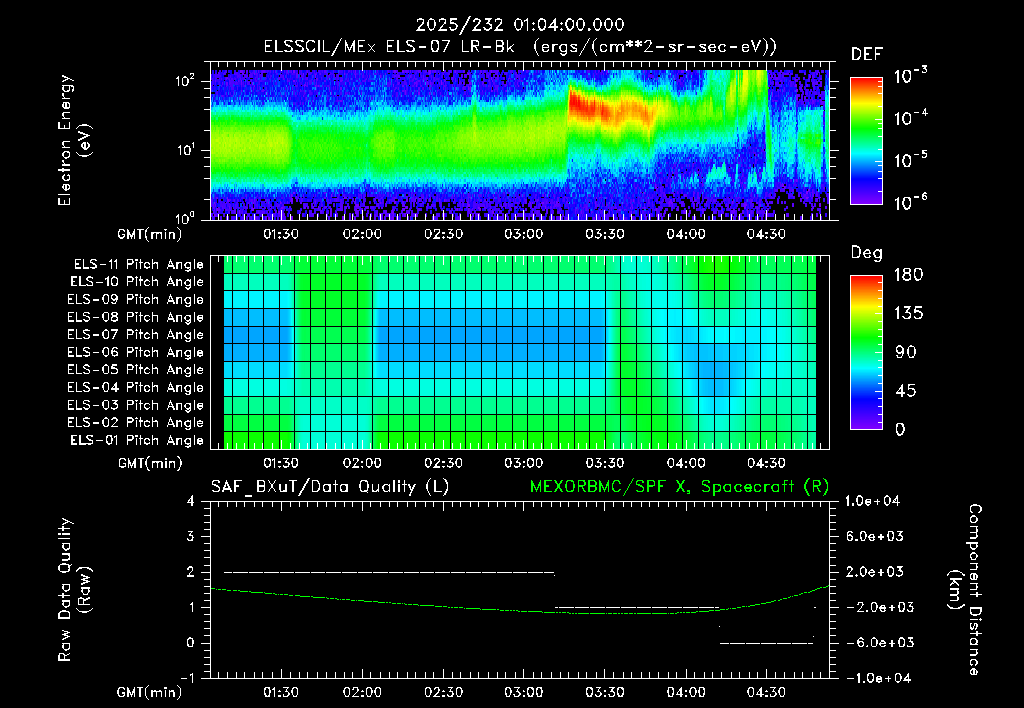Click the green MEXORBMC/SPF X, Spacecraft (R) label
The height and width of the screenshot is (708, 1024).
[679, 487]
